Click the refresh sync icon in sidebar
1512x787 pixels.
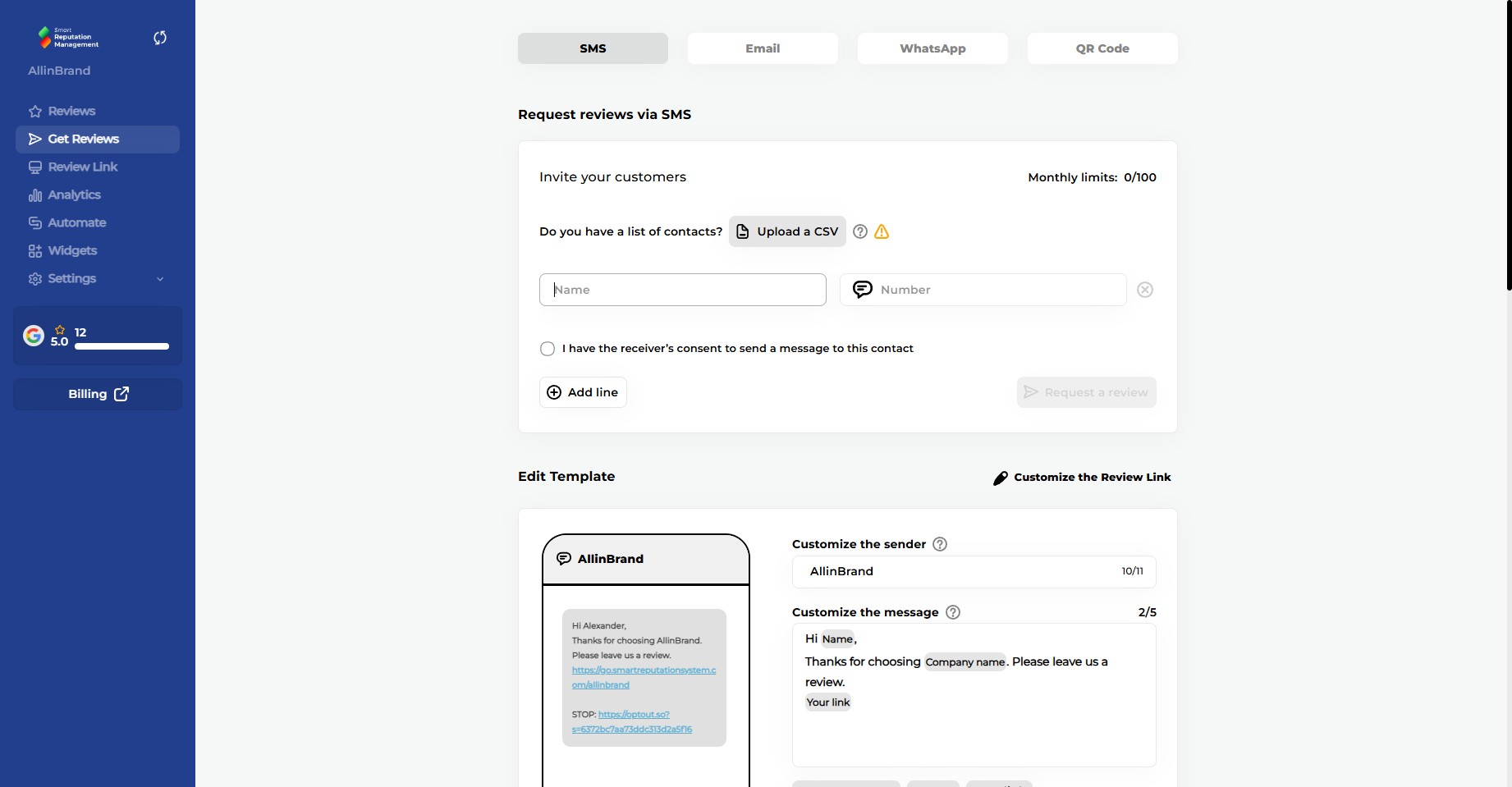(160, 38)
